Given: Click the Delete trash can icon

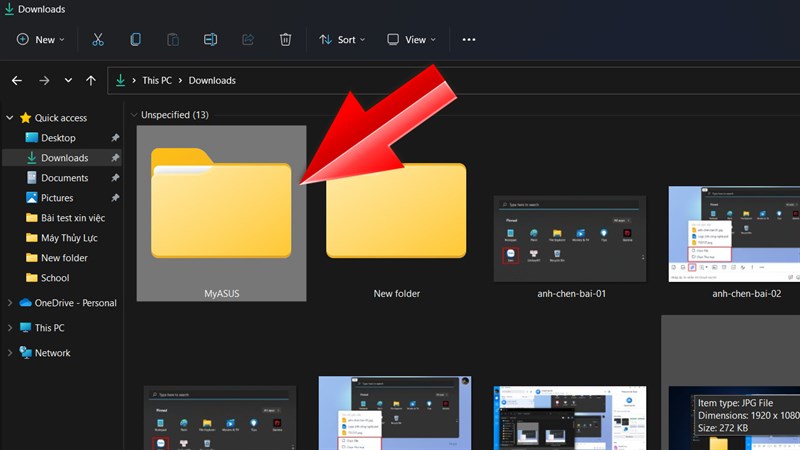Looking at the screenshot, I should point(285,39).
